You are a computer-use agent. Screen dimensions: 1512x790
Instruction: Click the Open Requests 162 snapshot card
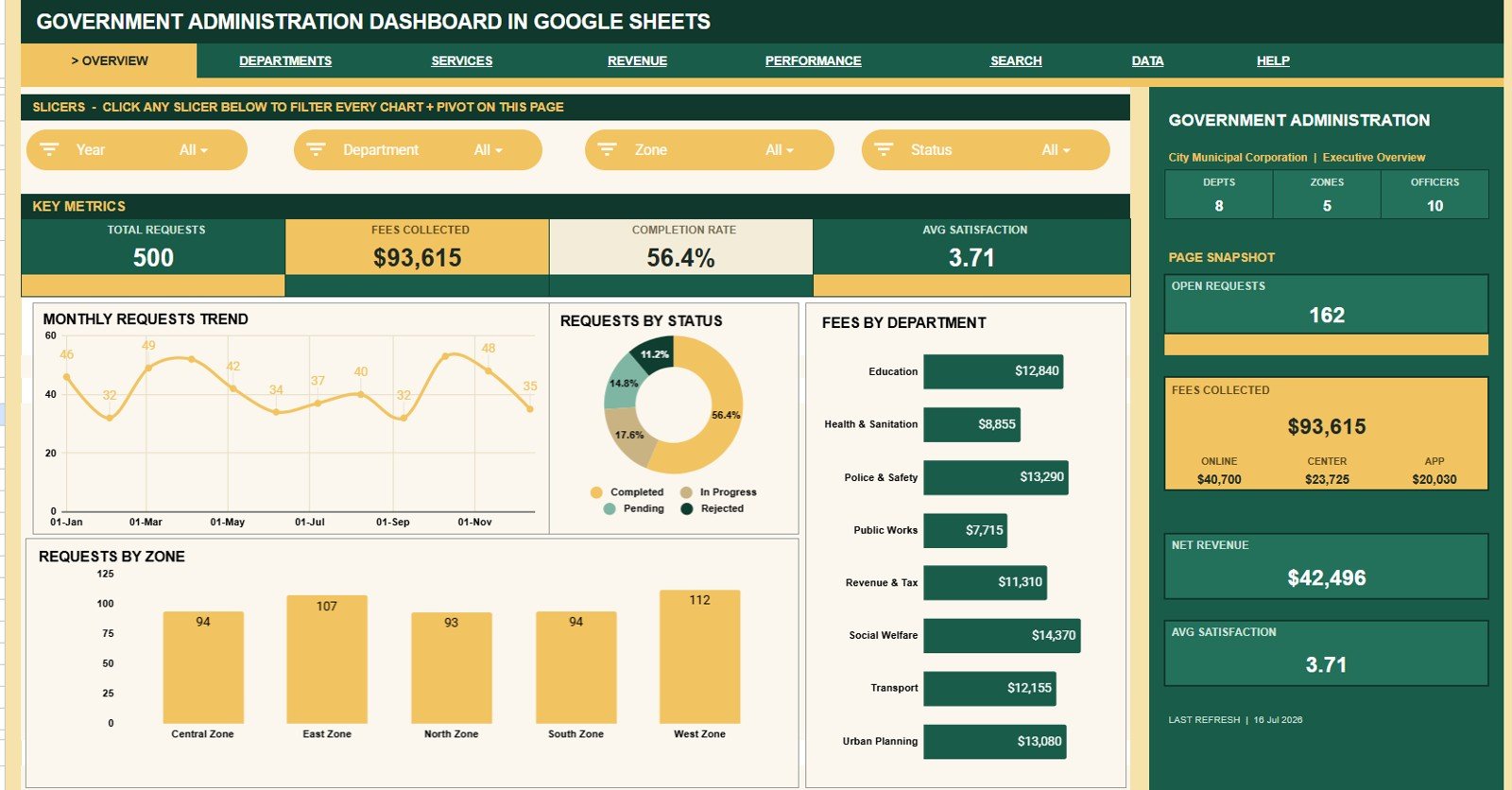click(x=1327, y=303)
